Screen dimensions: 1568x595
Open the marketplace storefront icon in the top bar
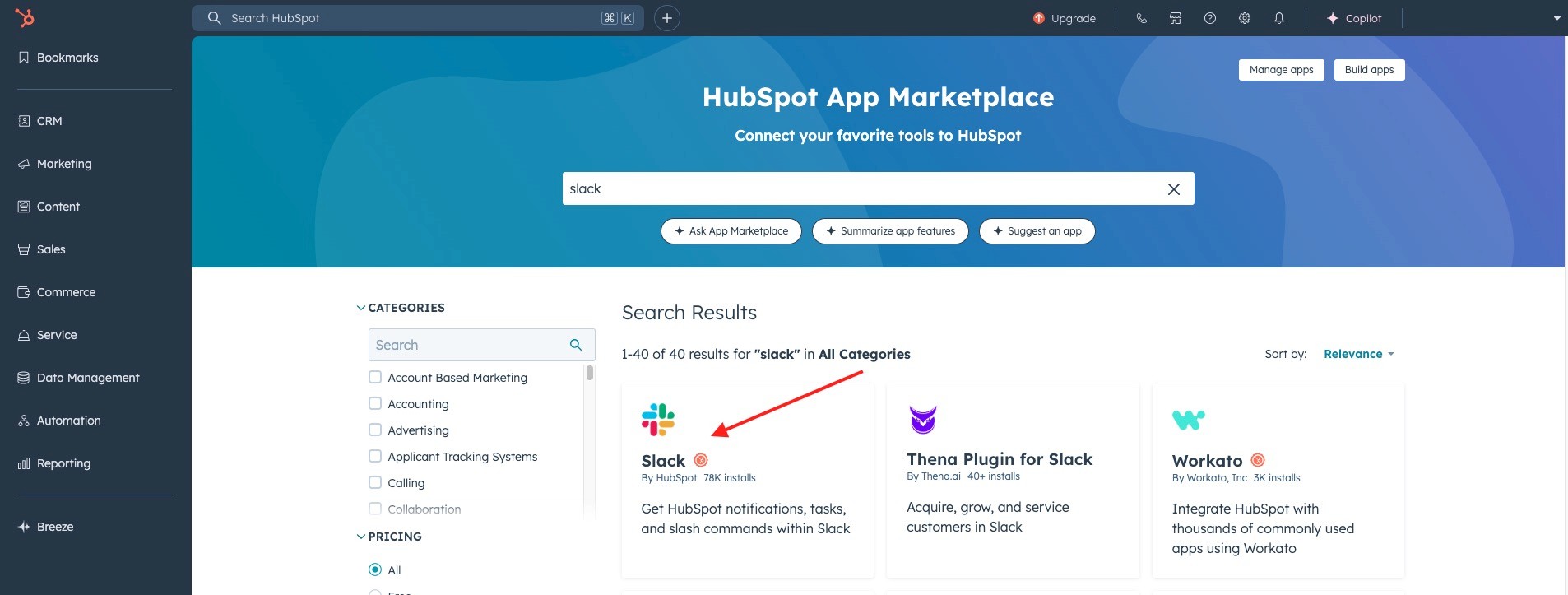(1176, 18)
